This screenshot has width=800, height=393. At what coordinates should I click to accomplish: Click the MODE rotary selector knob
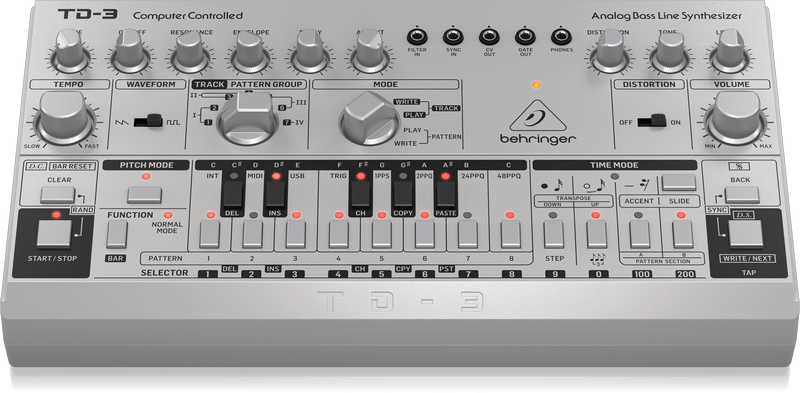[369, 118]
